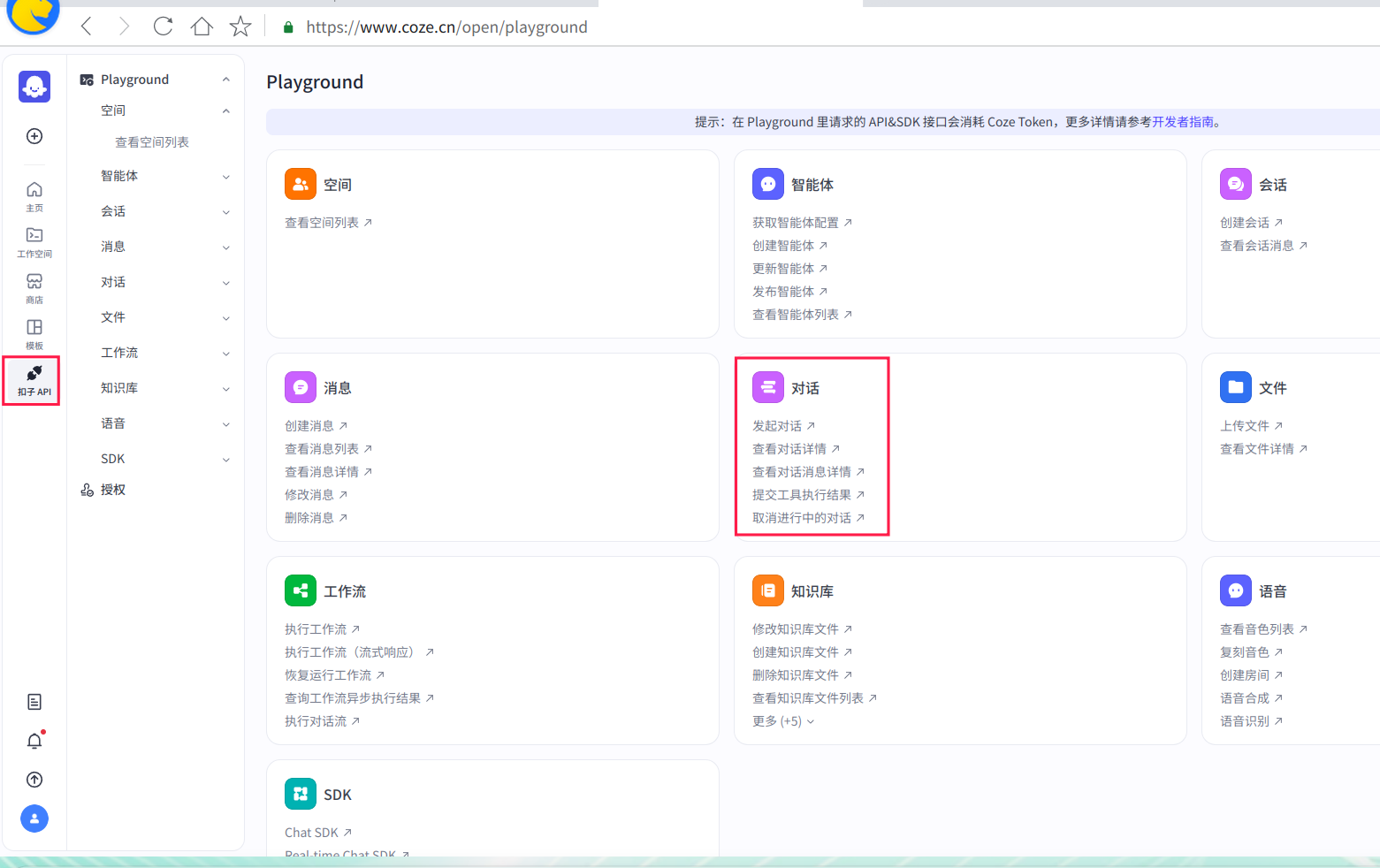Open 创建智能体 link
1380x868 pixels.
pyautogui.click(x=789, y=246)
